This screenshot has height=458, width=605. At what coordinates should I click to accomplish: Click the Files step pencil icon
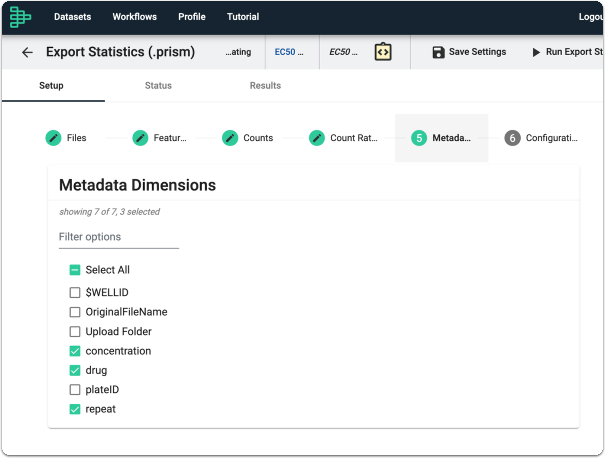tap(53, 138)
